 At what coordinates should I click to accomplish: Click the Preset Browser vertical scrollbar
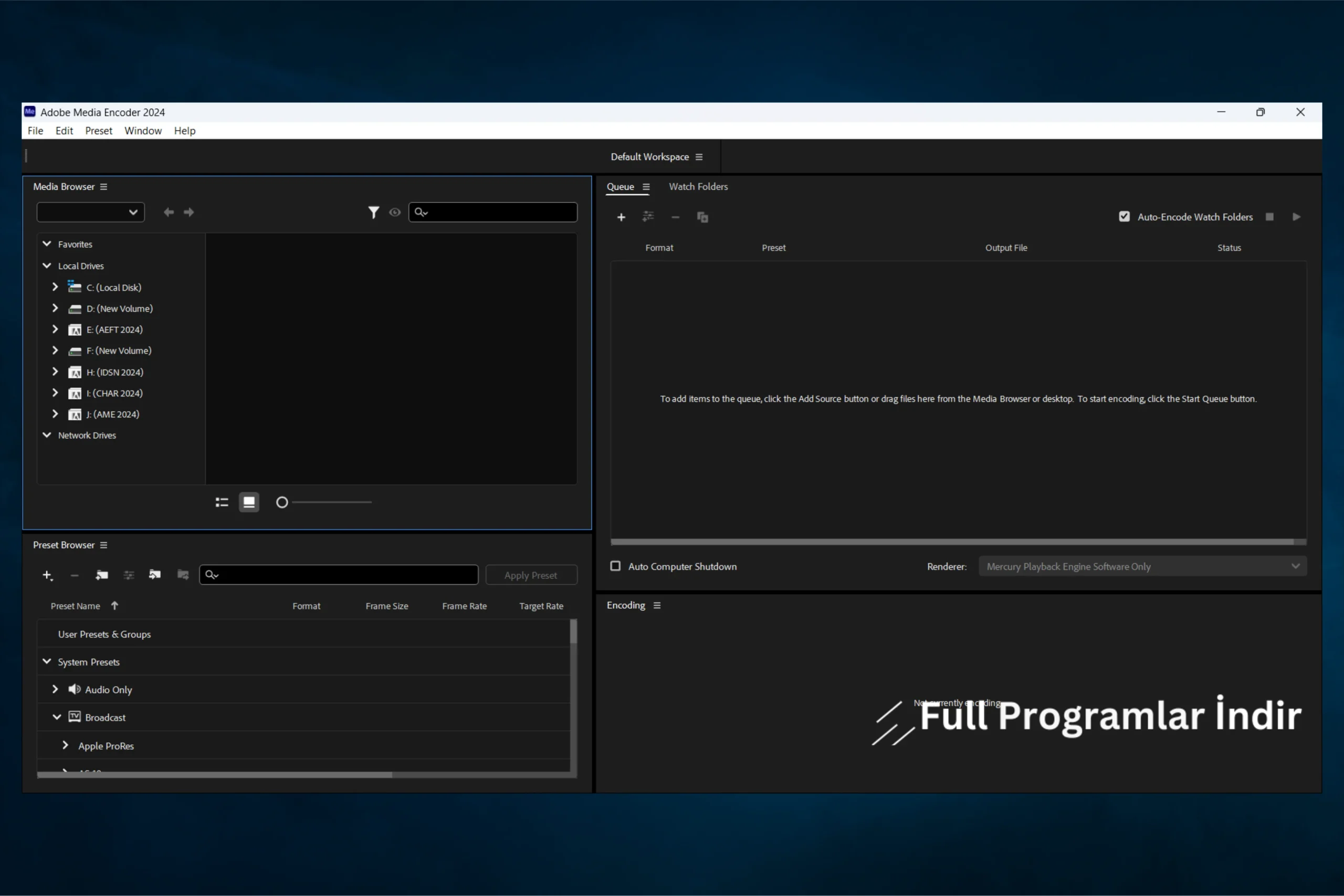573,632
